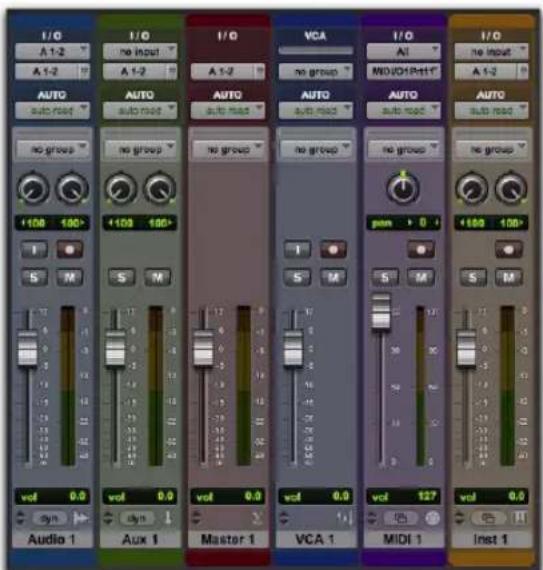Solo the Audio 1 track
Screen dimensions: 543x570
point(34,278)
